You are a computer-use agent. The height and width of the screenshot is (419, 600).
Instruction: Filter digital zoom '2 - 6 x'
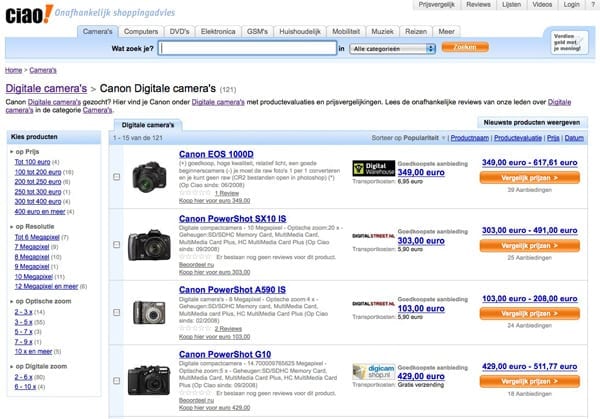click(24, 377)
